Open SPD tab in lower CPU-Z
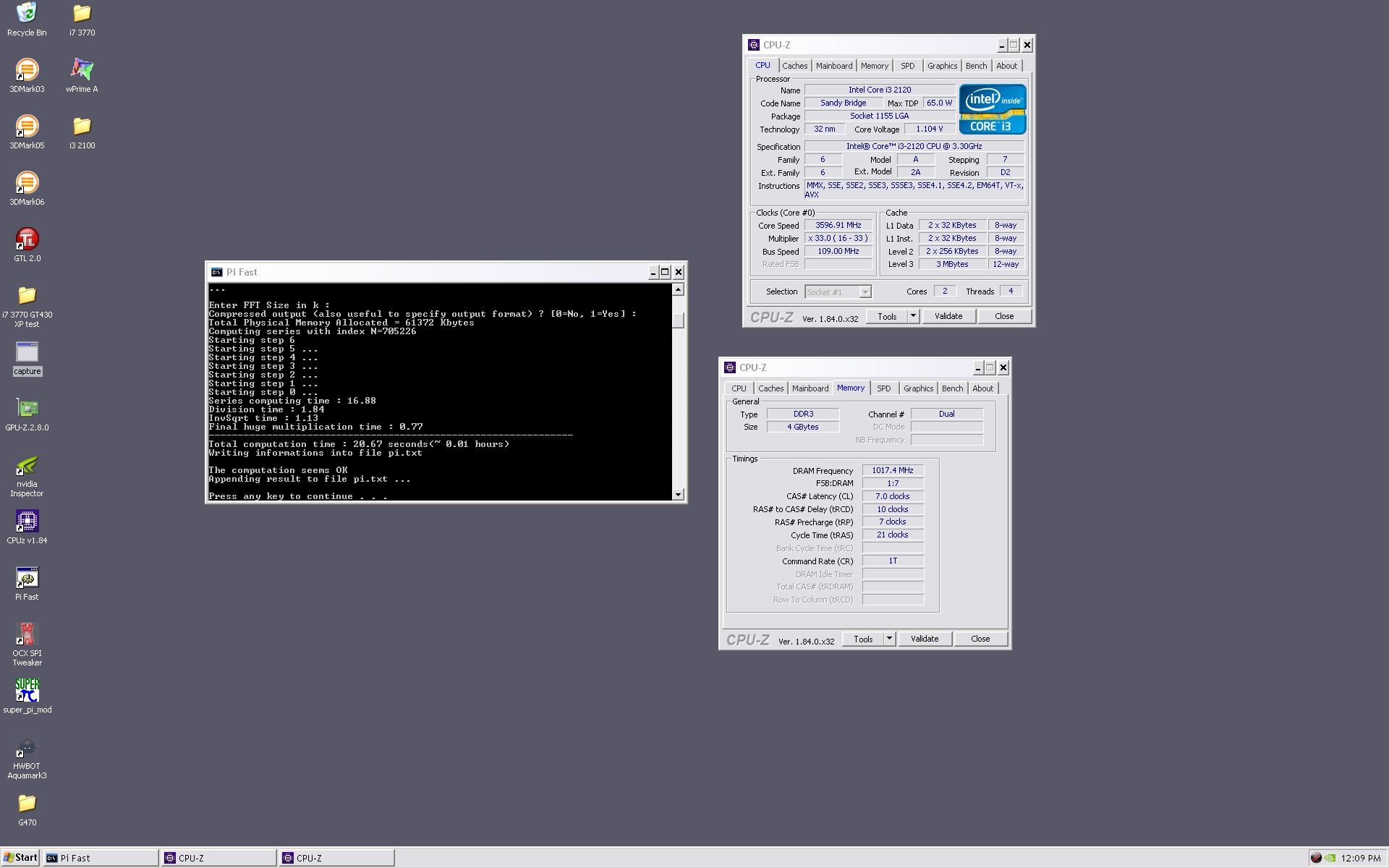Screen dimensions: 1389x868 pos(883,388)
